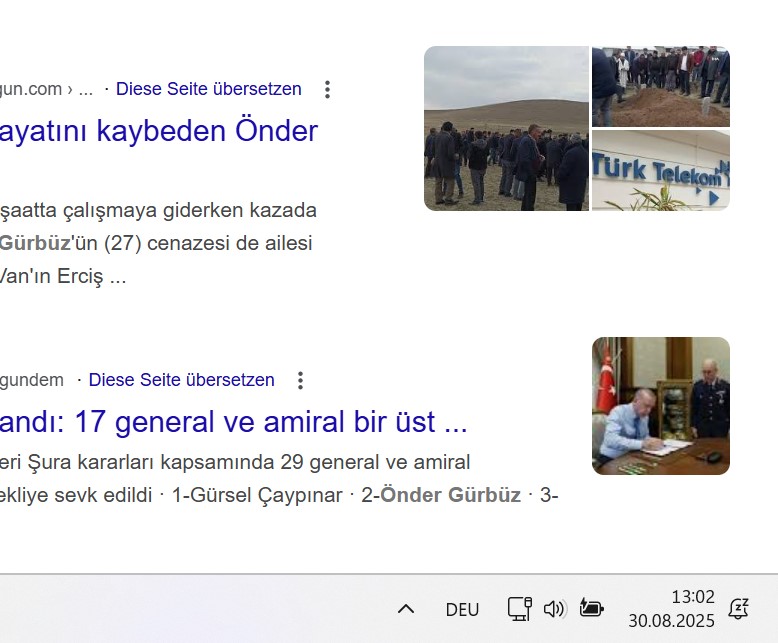Click snippet text 'şaatta çalışmaya giderken kazada'

click(158, 210)
